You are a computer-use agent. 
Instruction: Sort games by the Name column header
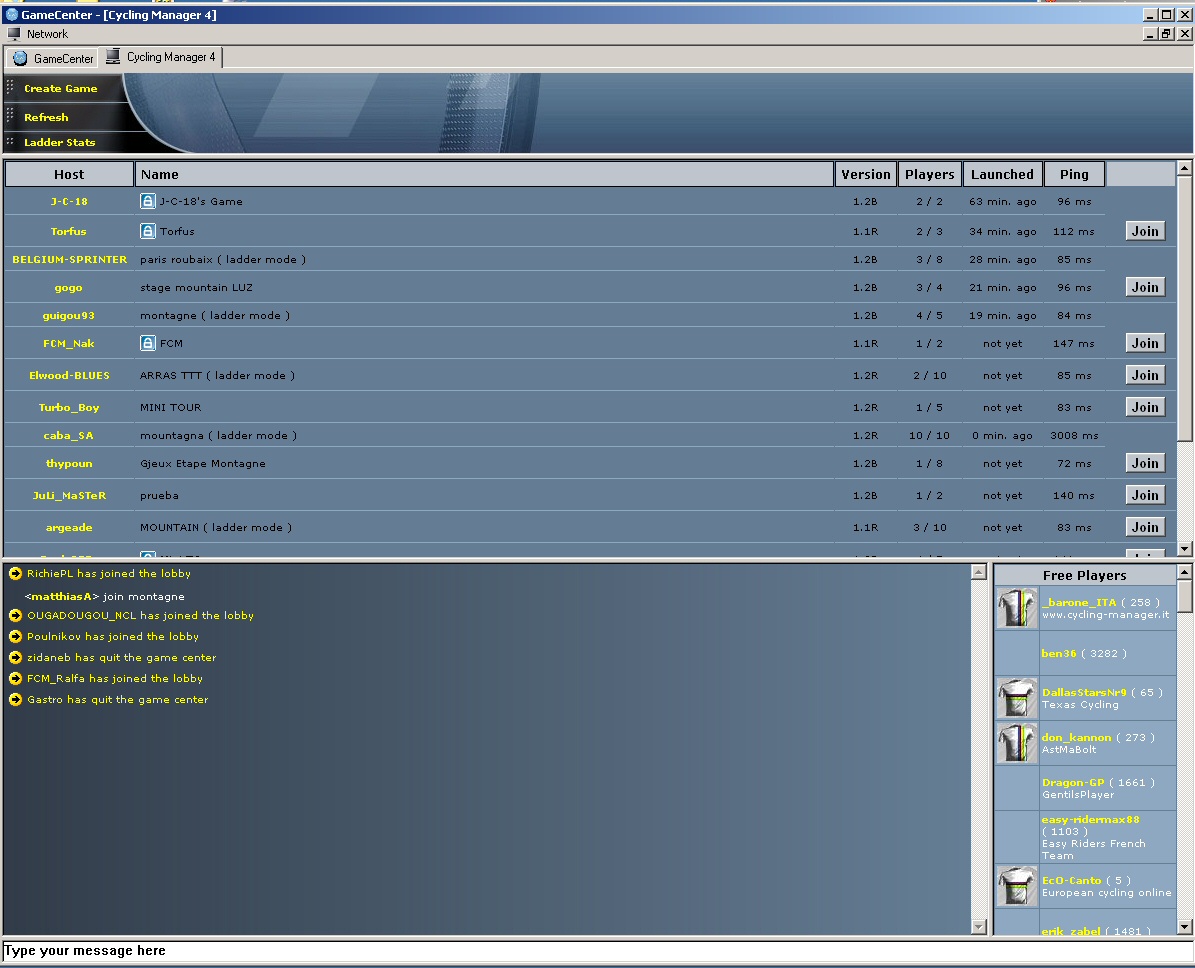pos(484,175)
